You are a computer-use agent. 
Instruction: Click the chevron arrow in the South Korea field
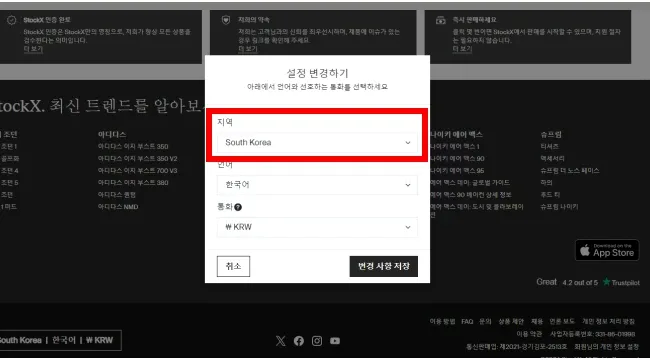coord(408,143)
